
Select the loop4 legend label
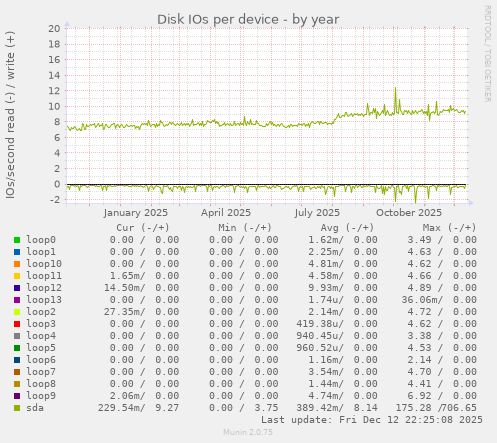click(41, 336)
